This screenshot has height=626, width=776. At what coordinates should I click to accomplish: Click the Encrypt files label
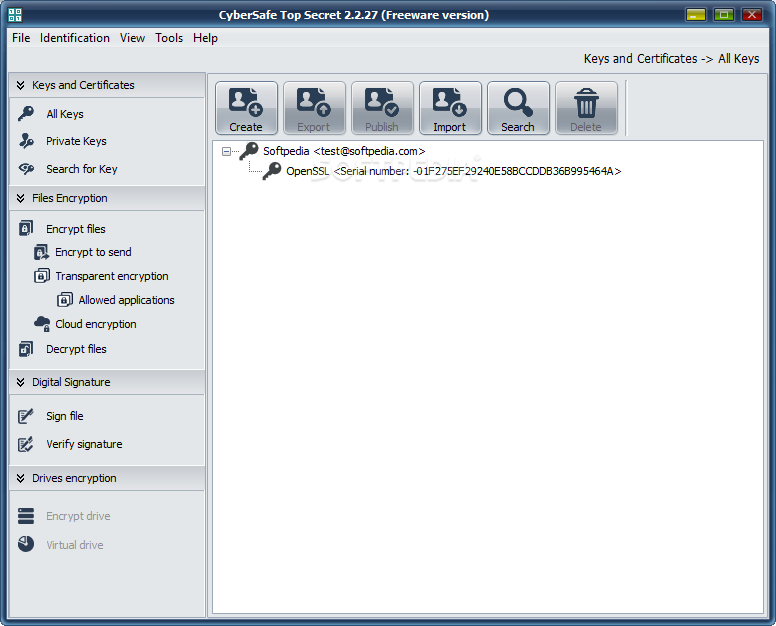tap(76, 229)
